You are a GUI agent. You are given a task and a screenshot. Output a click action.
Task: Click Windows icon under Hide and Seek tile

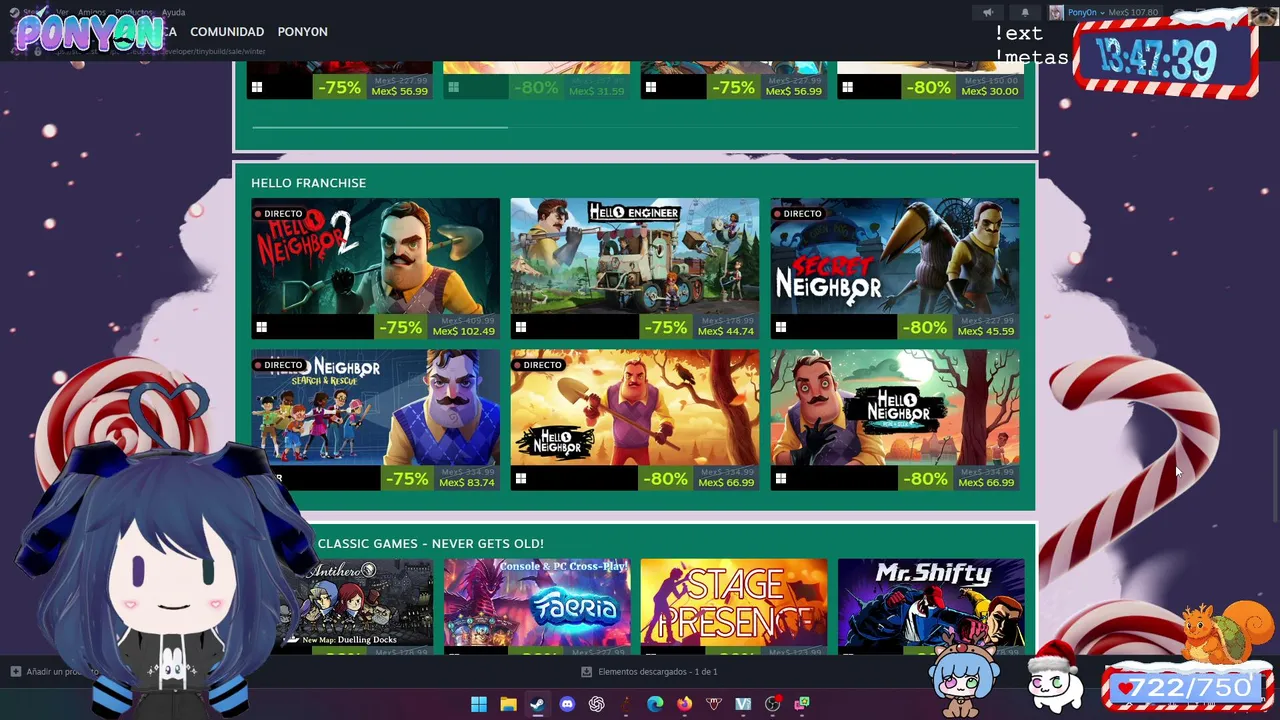(781, 479)
